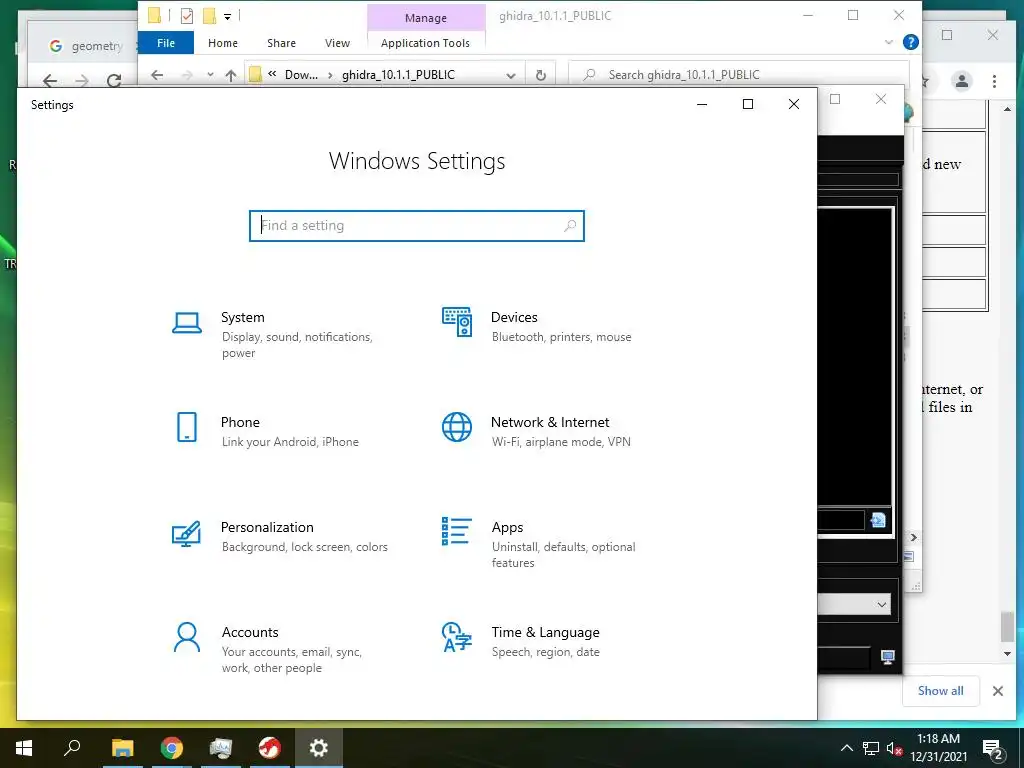This screenshot has height=768, width=1024.
Task: Click the muted volume tray icon
Action: (x=894, y=748)
